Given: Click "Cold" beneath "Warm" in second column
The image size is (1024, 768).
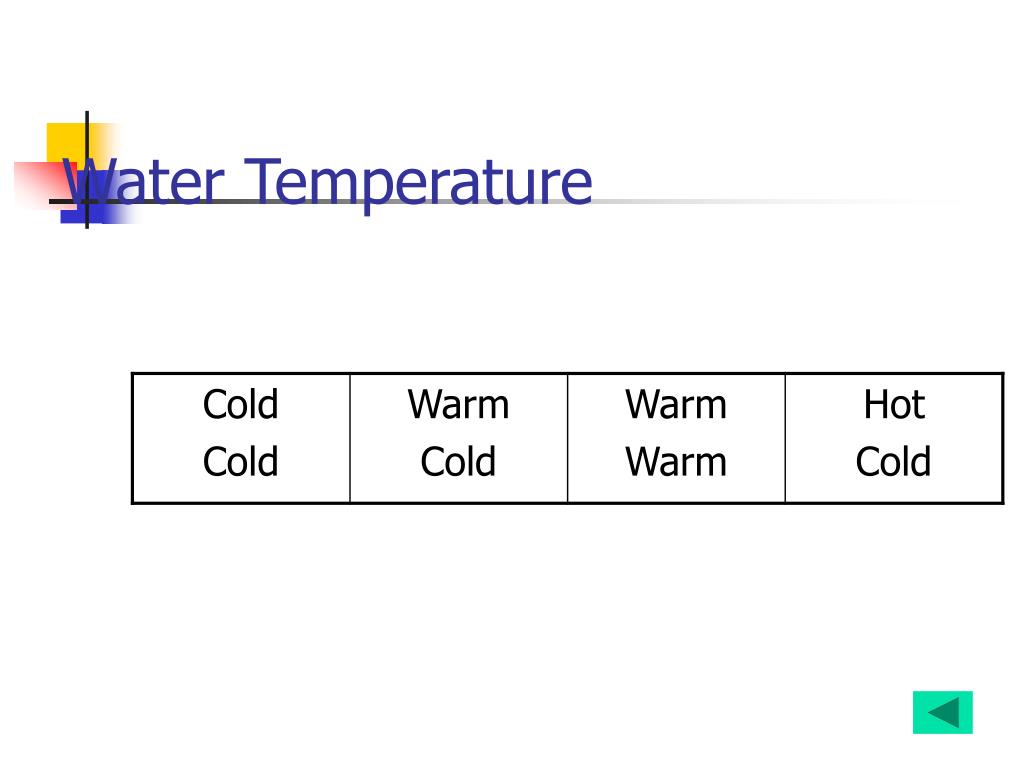Looking at the screenshot, I should coord(458,462).
